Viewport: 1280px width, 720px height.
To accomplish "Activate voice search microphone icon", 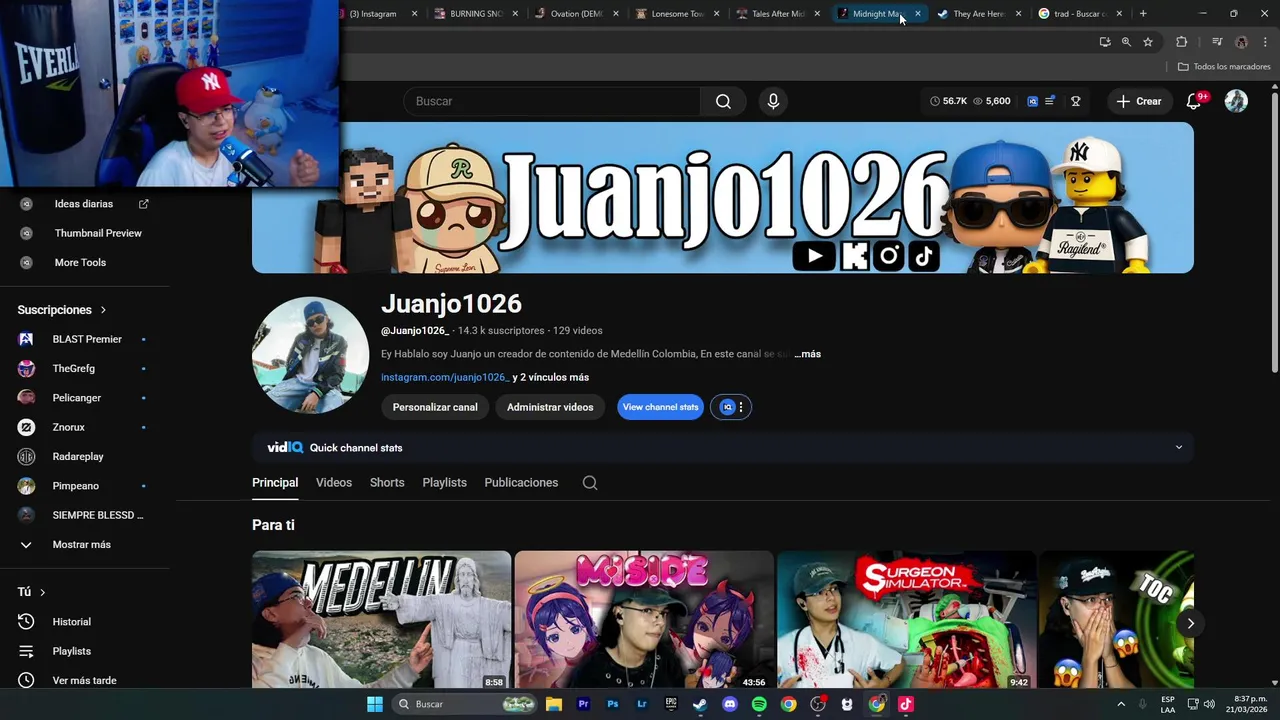I will (772, 101).
